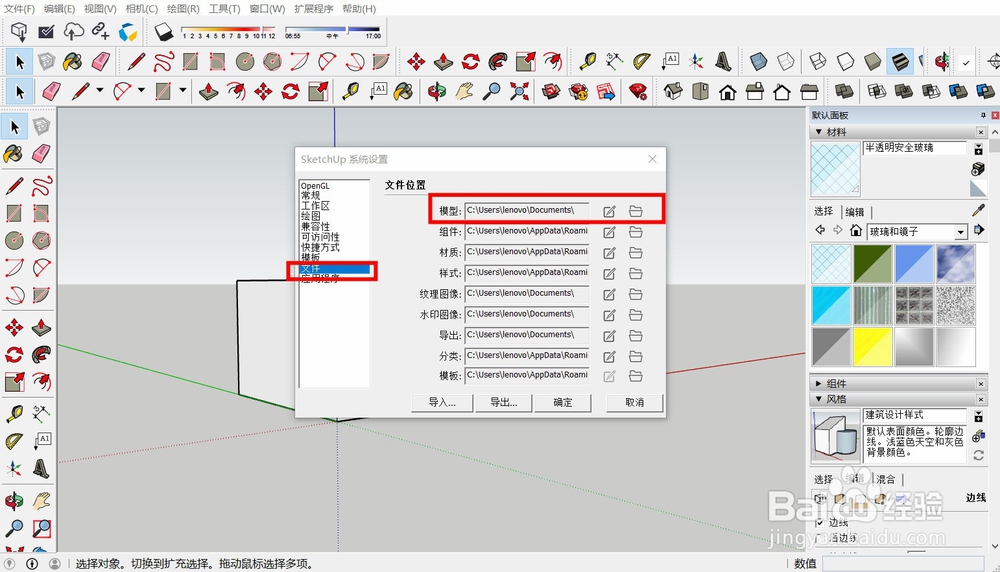Select the Orbit tool in left toolbar
This screenshot has height=572, width=1000.
[x=13, y=501]
